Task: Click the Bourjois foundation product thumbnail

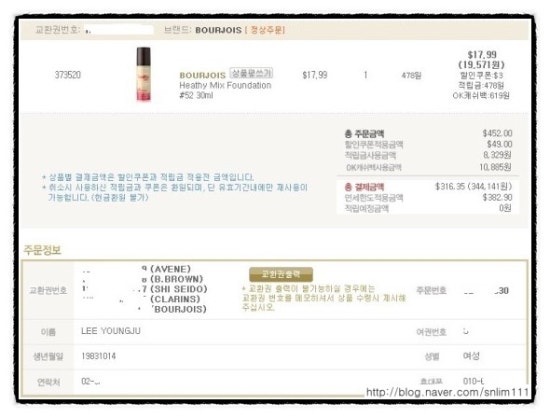Action: pos(143,74)
